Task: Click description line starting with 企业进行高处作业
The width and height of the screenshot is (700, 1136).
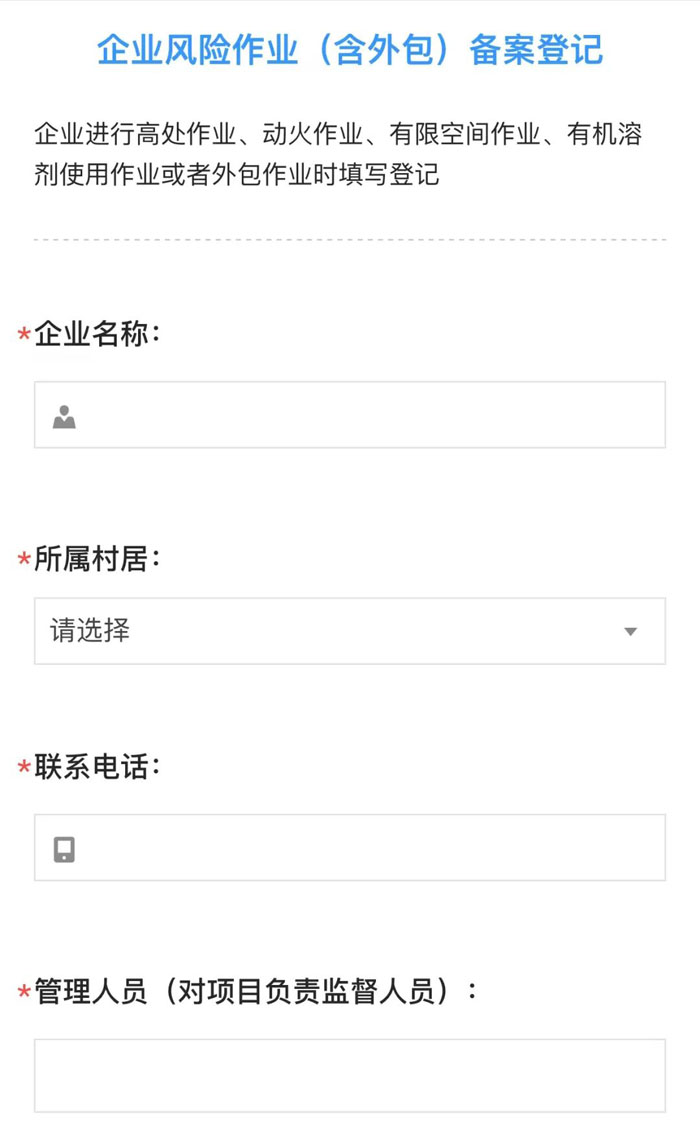Action: click(338, 134)
